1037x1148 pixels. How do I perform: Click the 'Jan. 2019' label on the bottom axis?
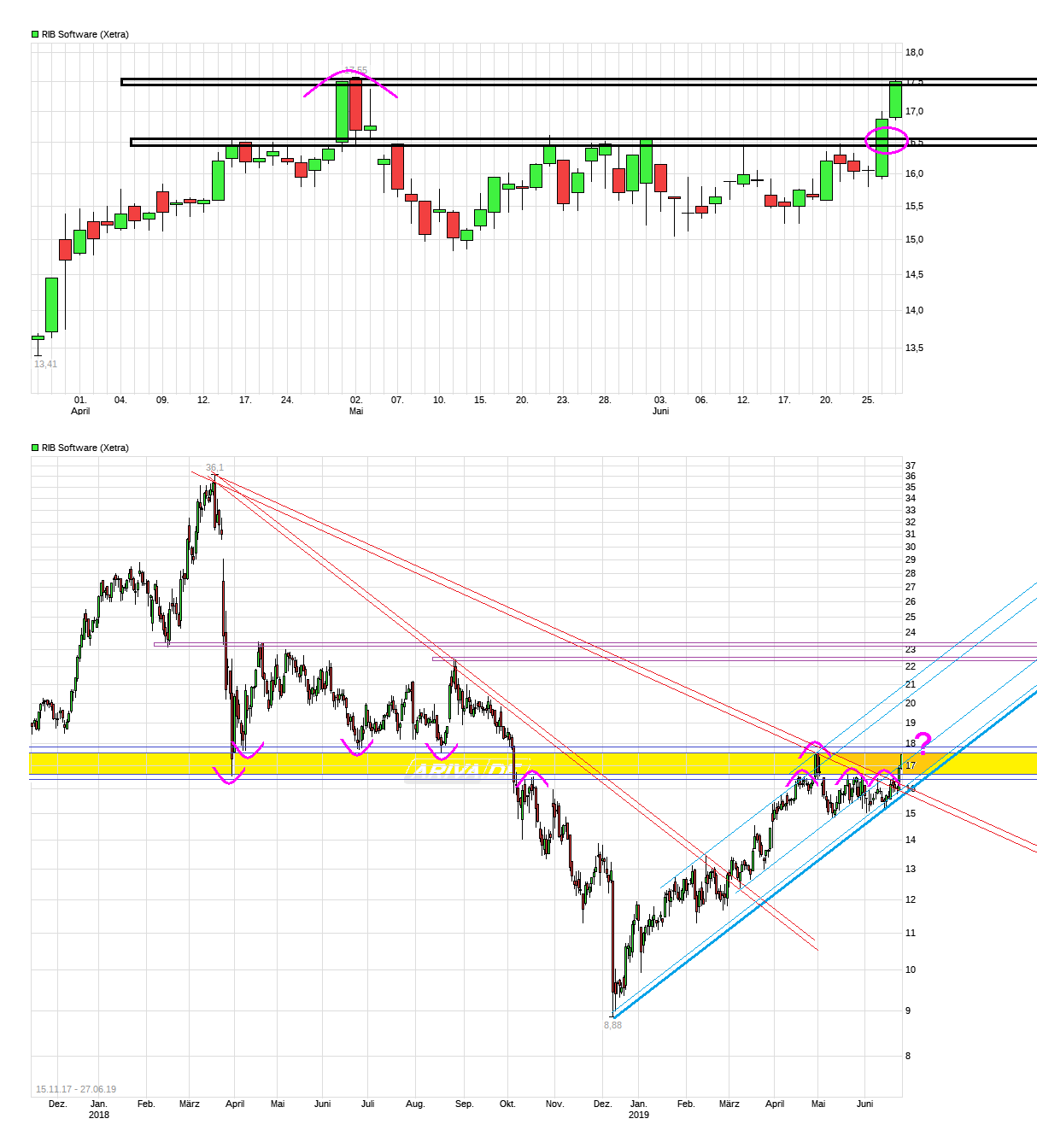pyautogui.click(x=638, y=1109)
